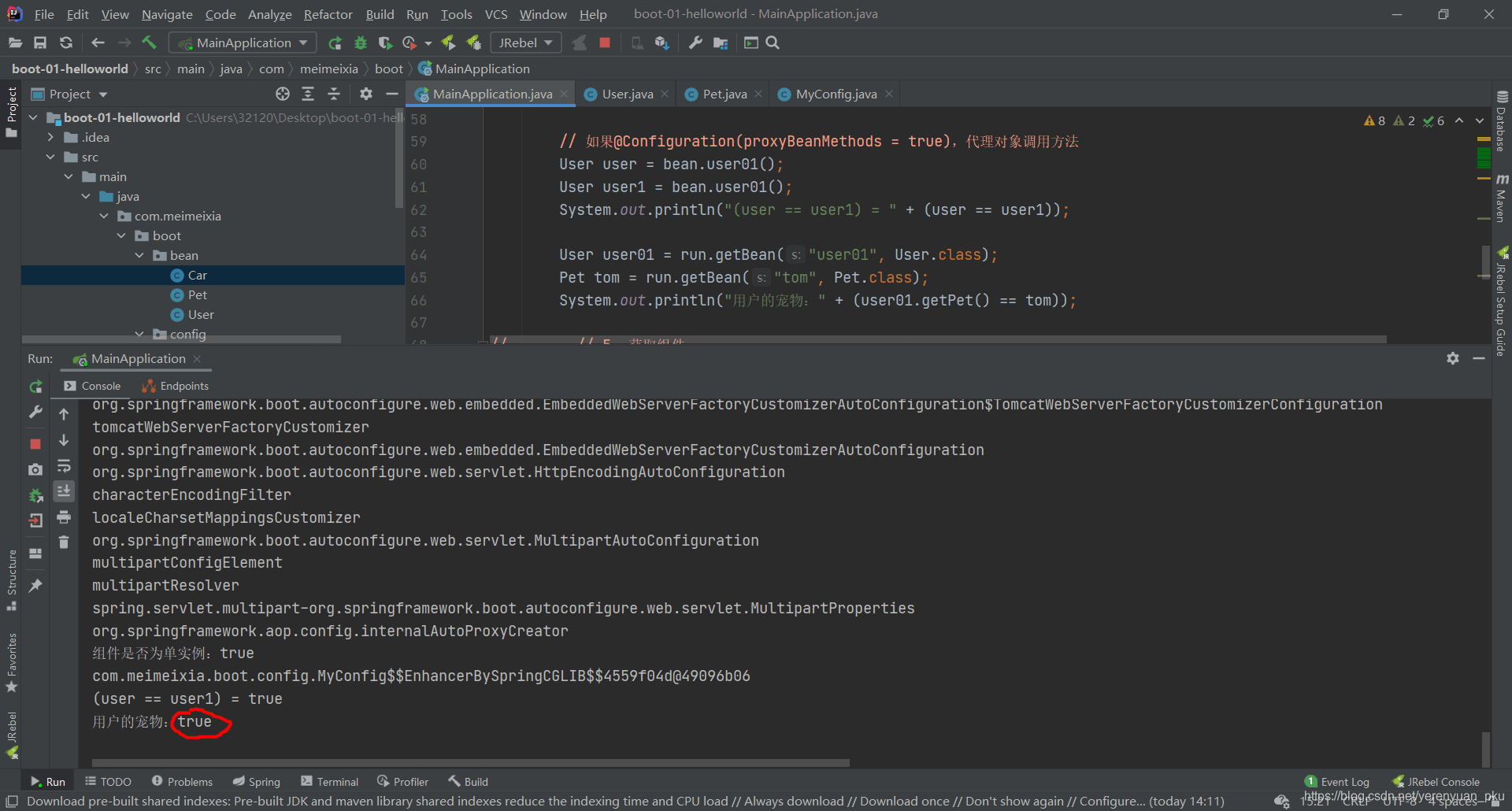Expand all in Project panel
This screenshot has width=1512, height=811.
click(x=308, y=94)
